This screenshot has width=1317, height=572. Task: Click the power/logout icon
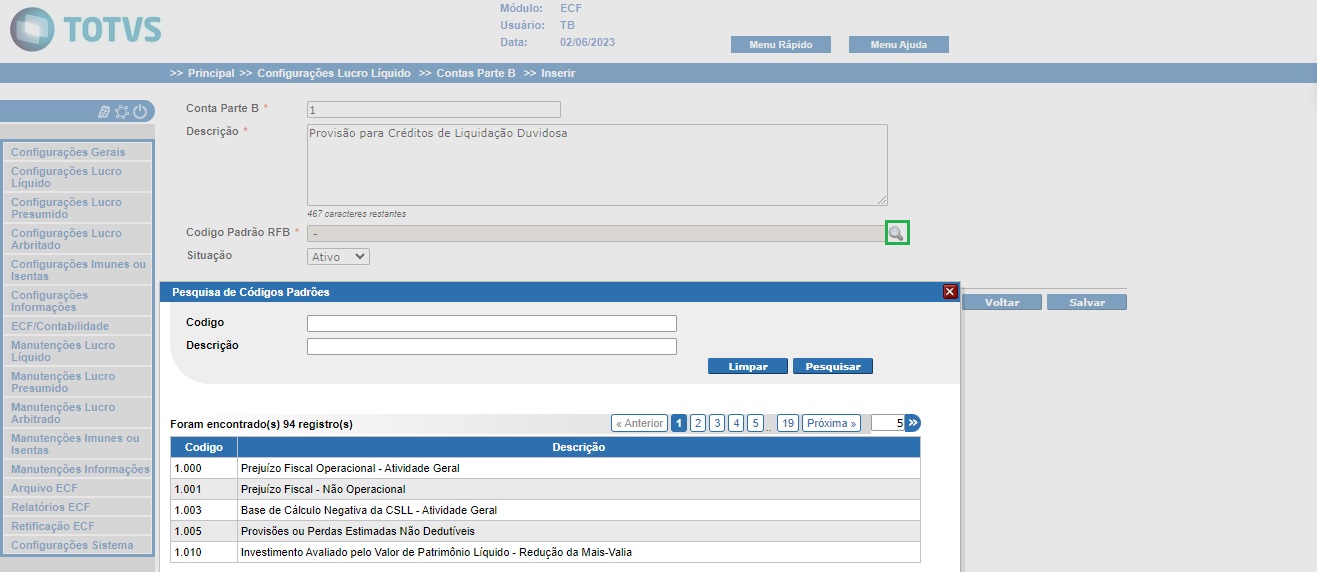point(140,112)
